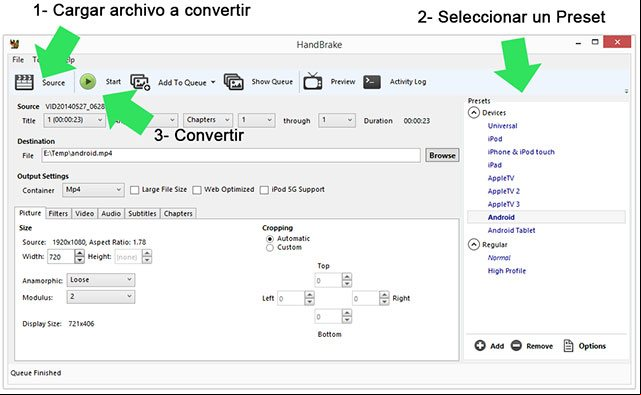The image size is (641, 395).
Task: Switch to the Chapters tab
Action: 178,213
